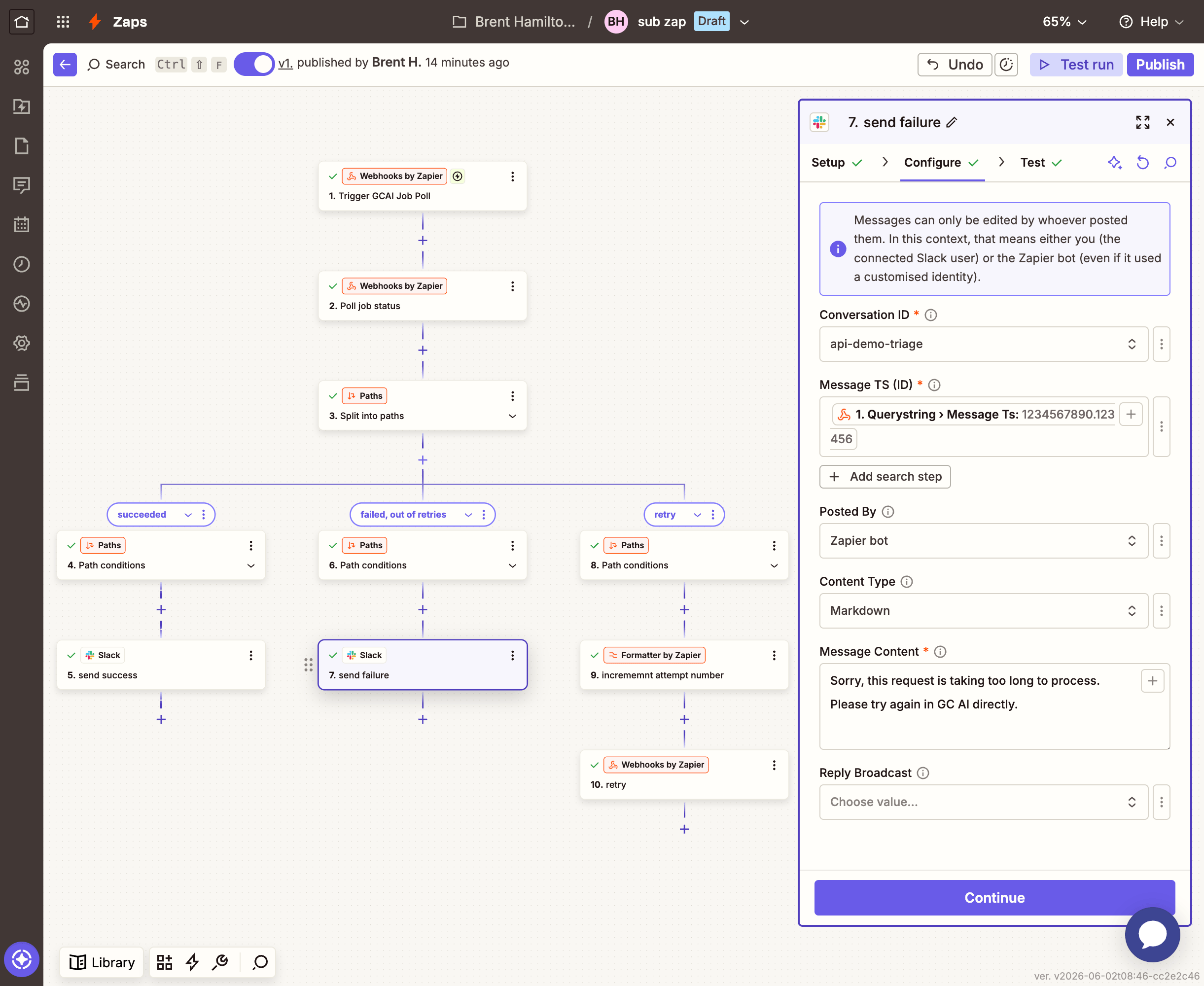Click Add search step button

[885, 477]
